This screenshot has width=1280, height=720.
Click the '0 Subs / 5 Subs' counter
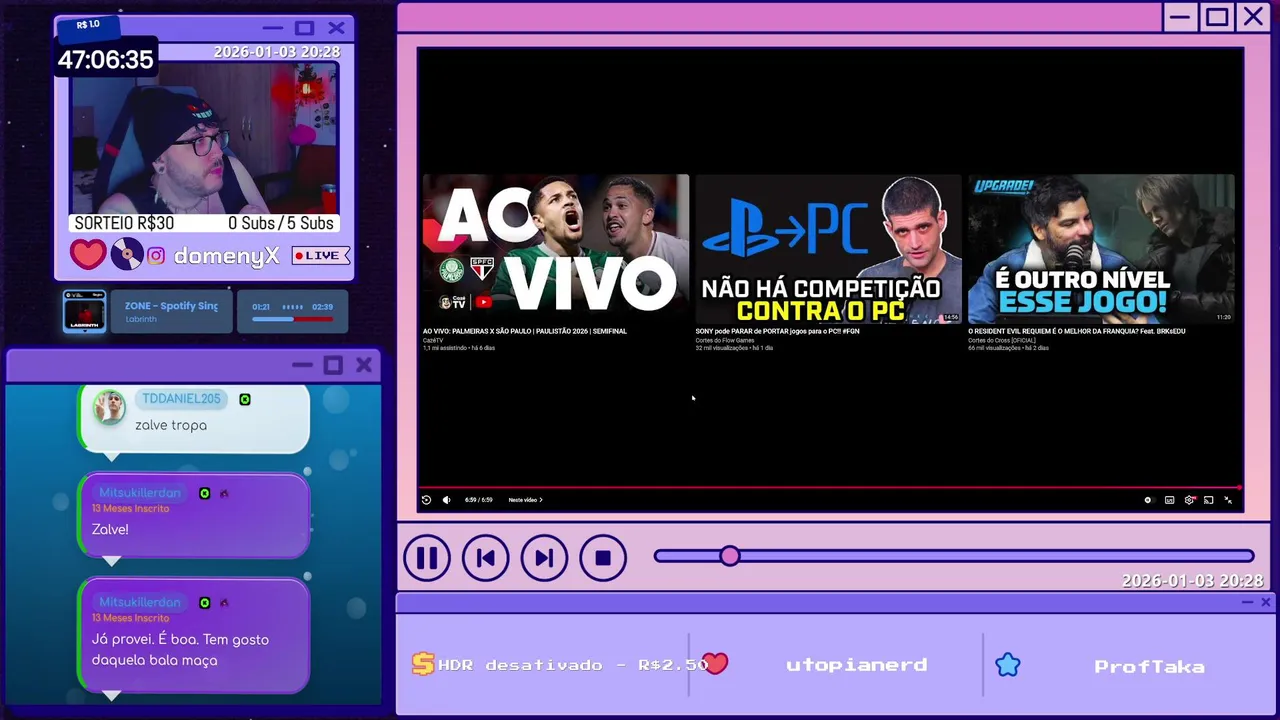(x=281, y=223)
